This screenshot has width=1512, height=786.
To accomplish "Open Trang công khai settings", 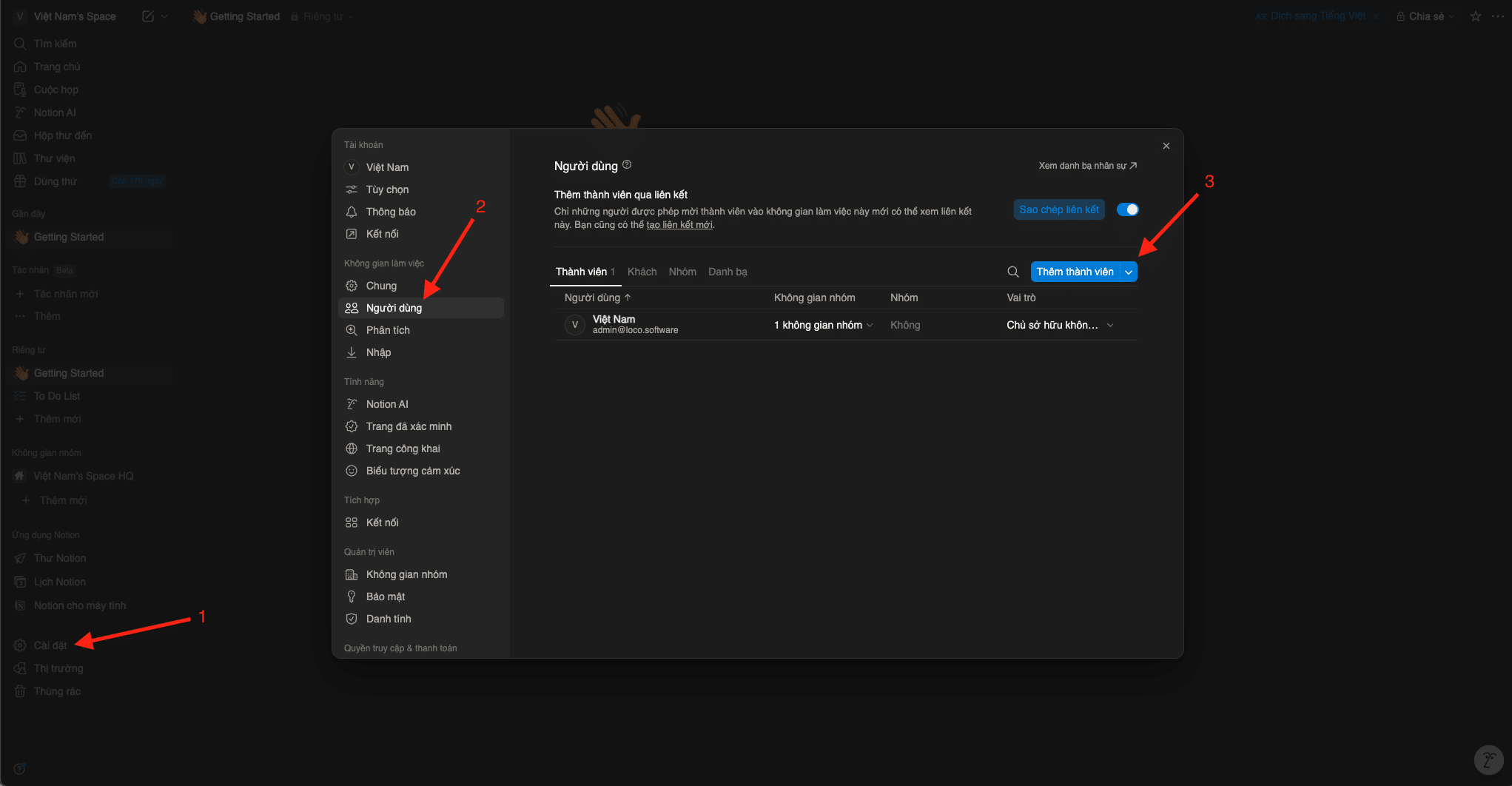I will tap(403, 449).
